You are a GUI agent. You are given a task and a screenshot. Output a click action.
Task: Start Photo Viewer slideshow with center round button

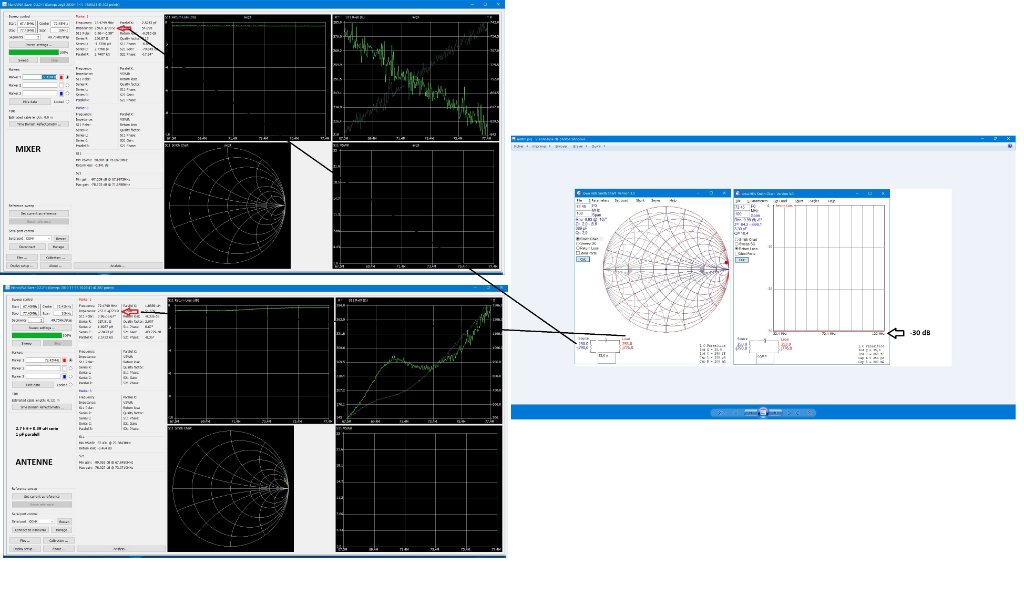click(x=763, y=413)
